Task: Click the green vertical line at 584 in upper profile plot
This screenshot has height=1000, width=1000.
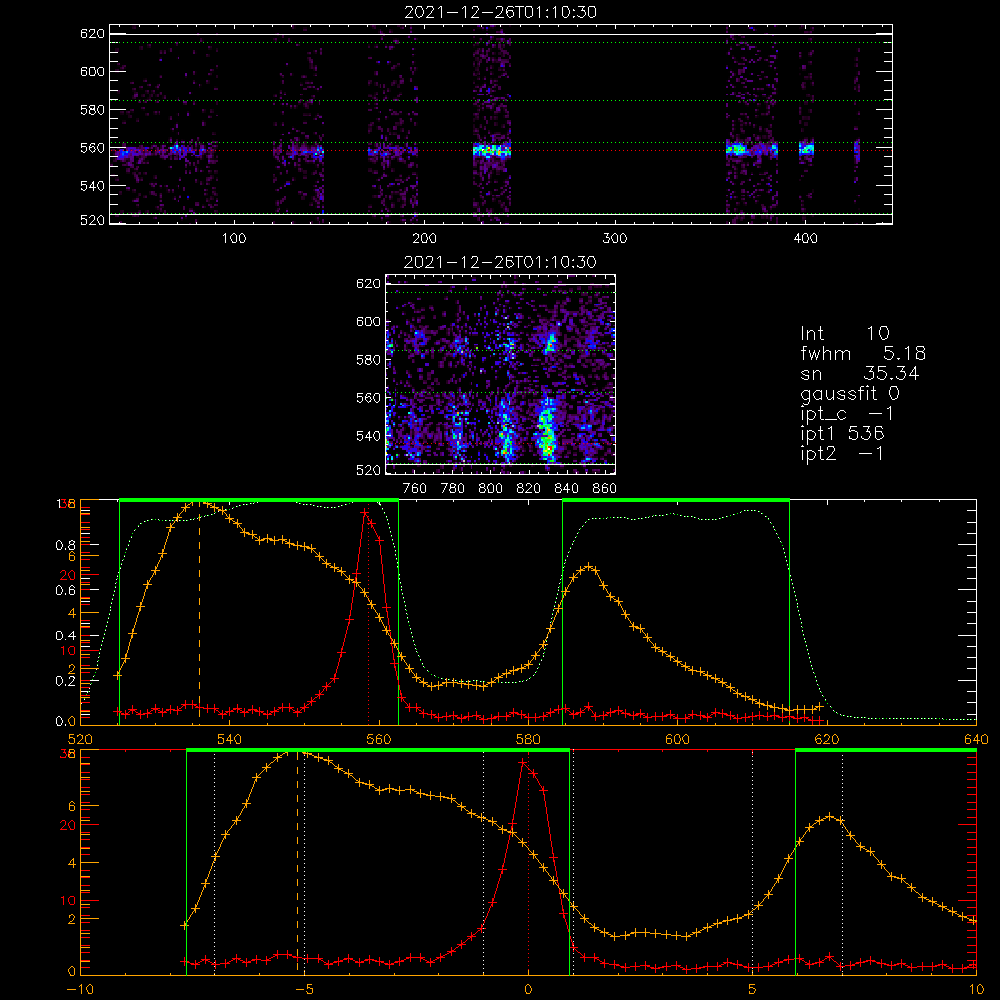Action: coord(562,612)
